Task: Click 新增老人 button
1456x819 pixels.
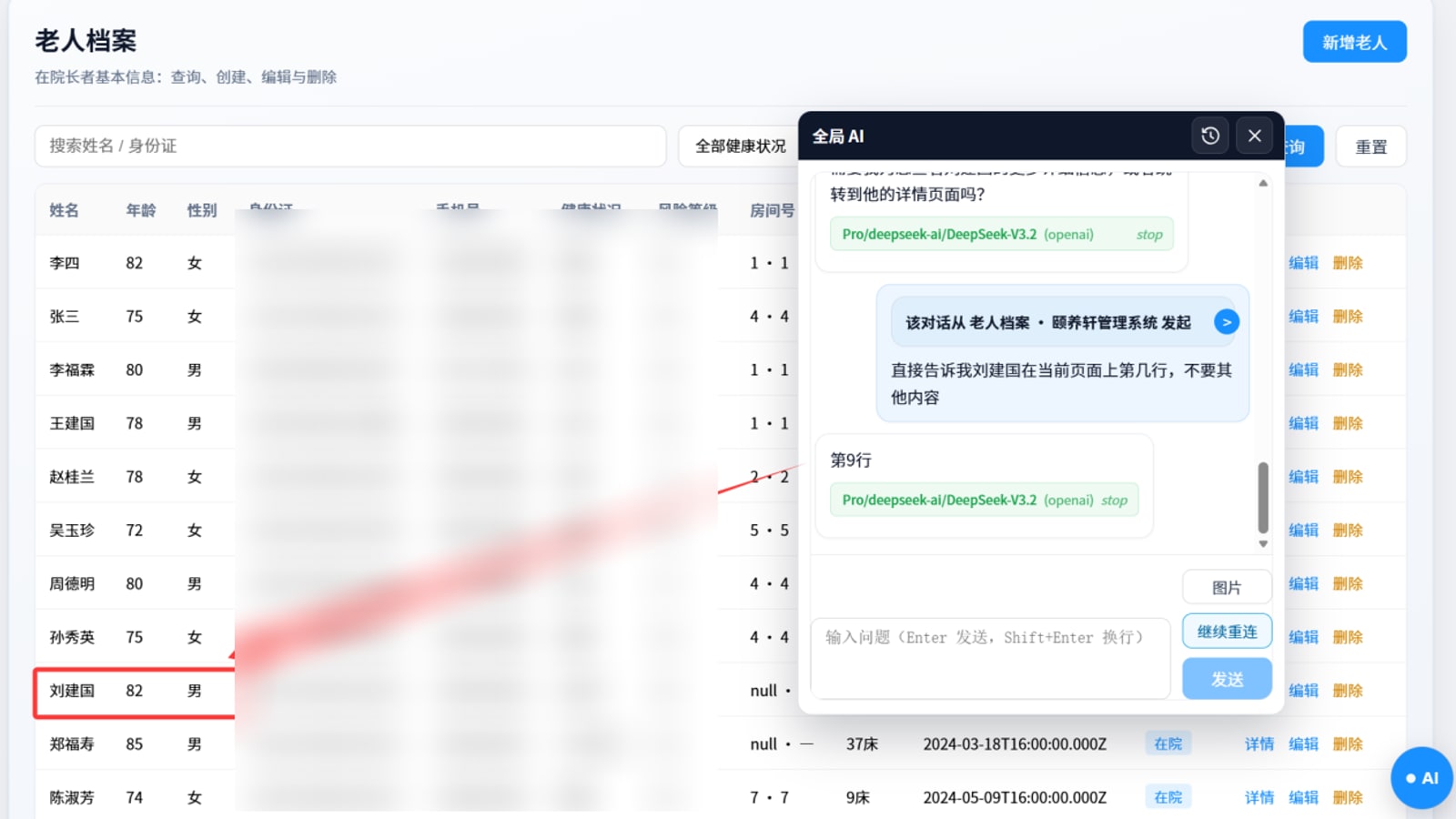Action: [x=1354, y=42]
